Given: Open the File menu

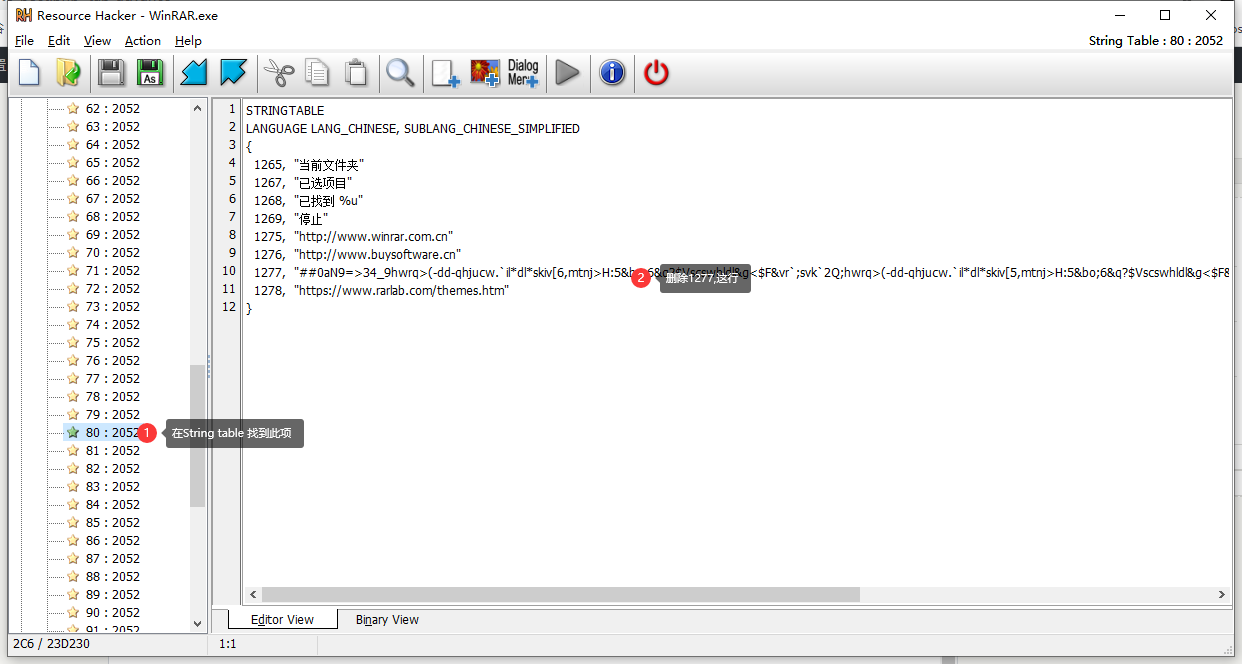Looking at the screenshot, I should (24, 41).
